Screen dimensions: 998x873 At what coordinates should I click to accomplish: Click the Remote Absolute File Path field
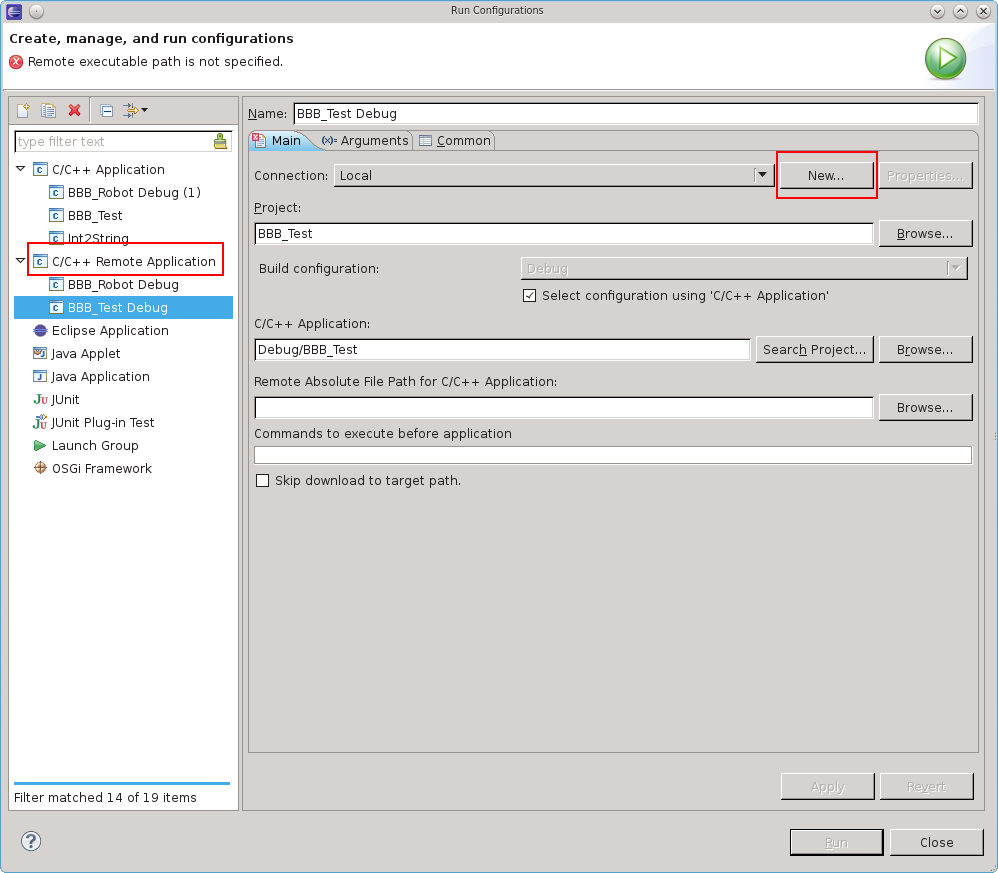tap(564, 407)
